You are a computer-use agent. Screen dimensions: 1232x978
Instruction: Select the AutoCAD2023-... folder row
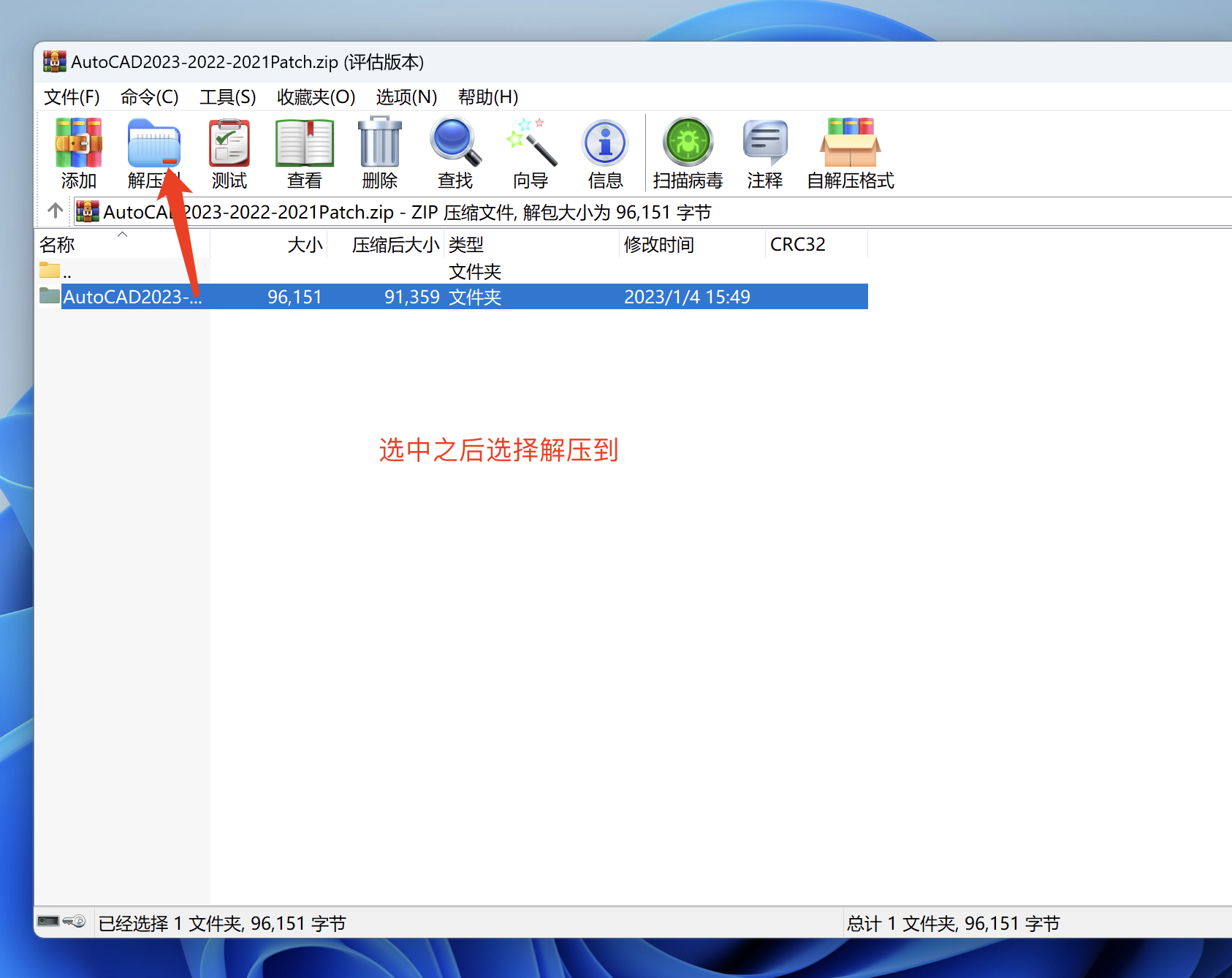452,297
